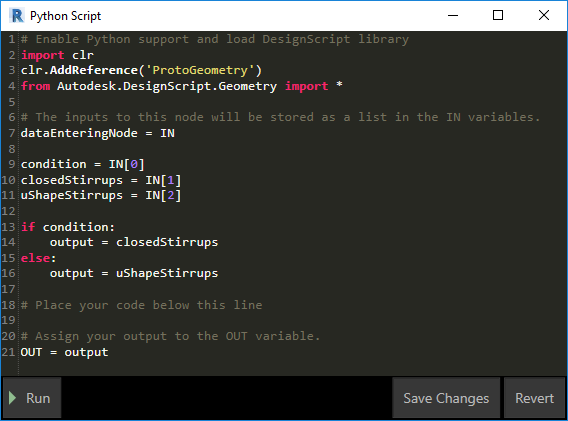Click the 'Place your code below' comment
This screenshot has height=421, width=568.
[142, 305]
